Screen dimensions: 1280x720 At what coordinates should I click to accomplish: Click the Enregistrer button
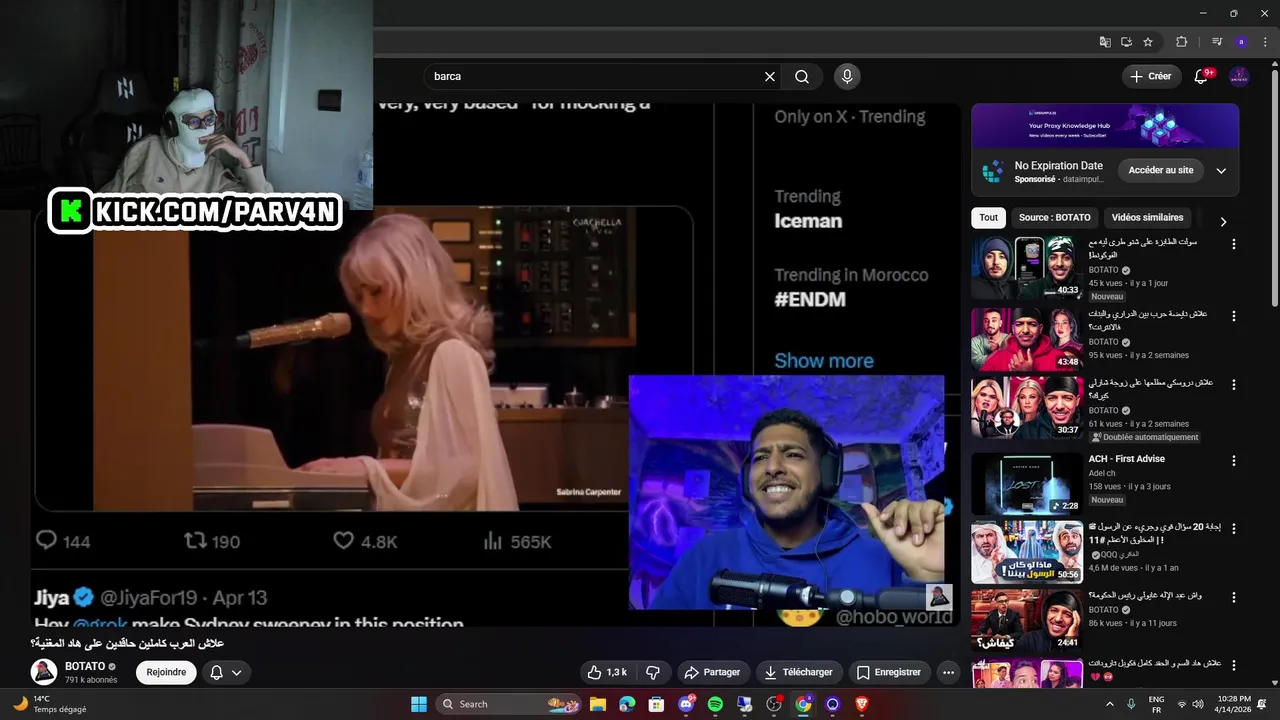click(888, 672)
